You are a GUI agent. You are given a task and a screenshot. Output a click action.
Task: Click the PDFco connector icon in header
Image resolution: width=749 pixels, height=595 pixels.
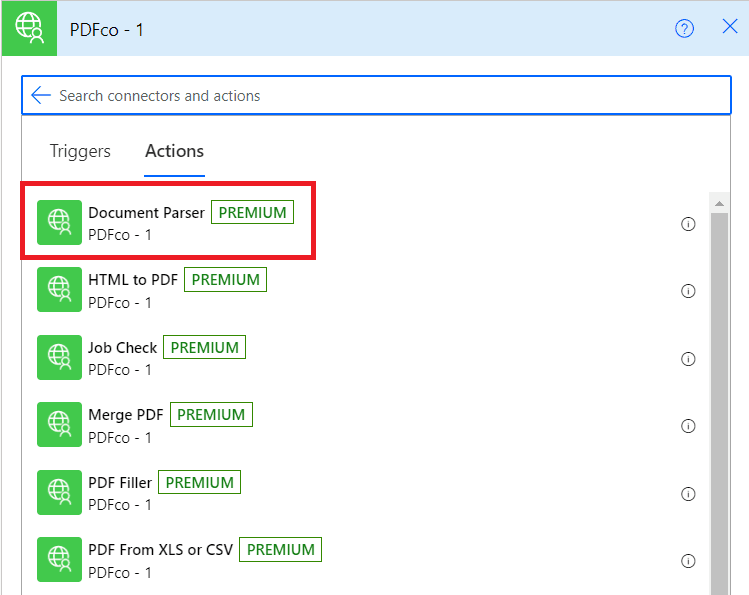click(28, 28)
